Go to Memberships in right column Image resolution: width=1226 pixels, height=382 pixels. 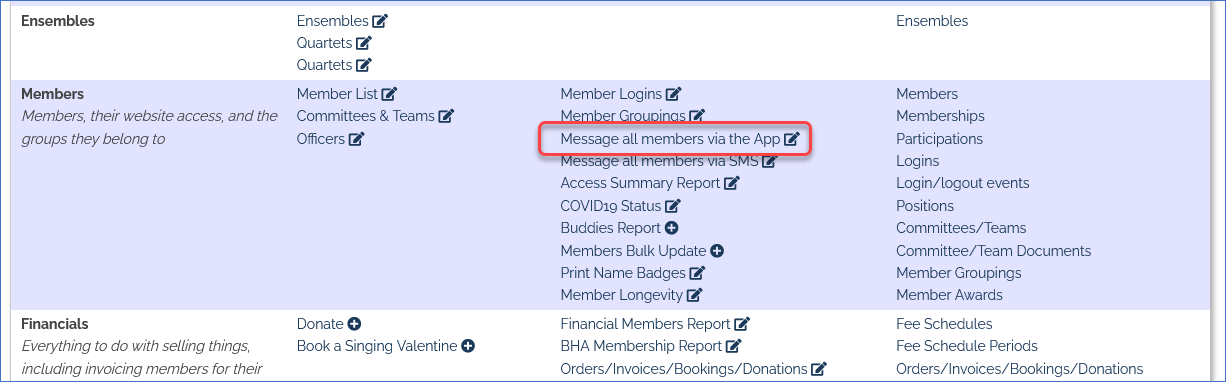point(940,116)
